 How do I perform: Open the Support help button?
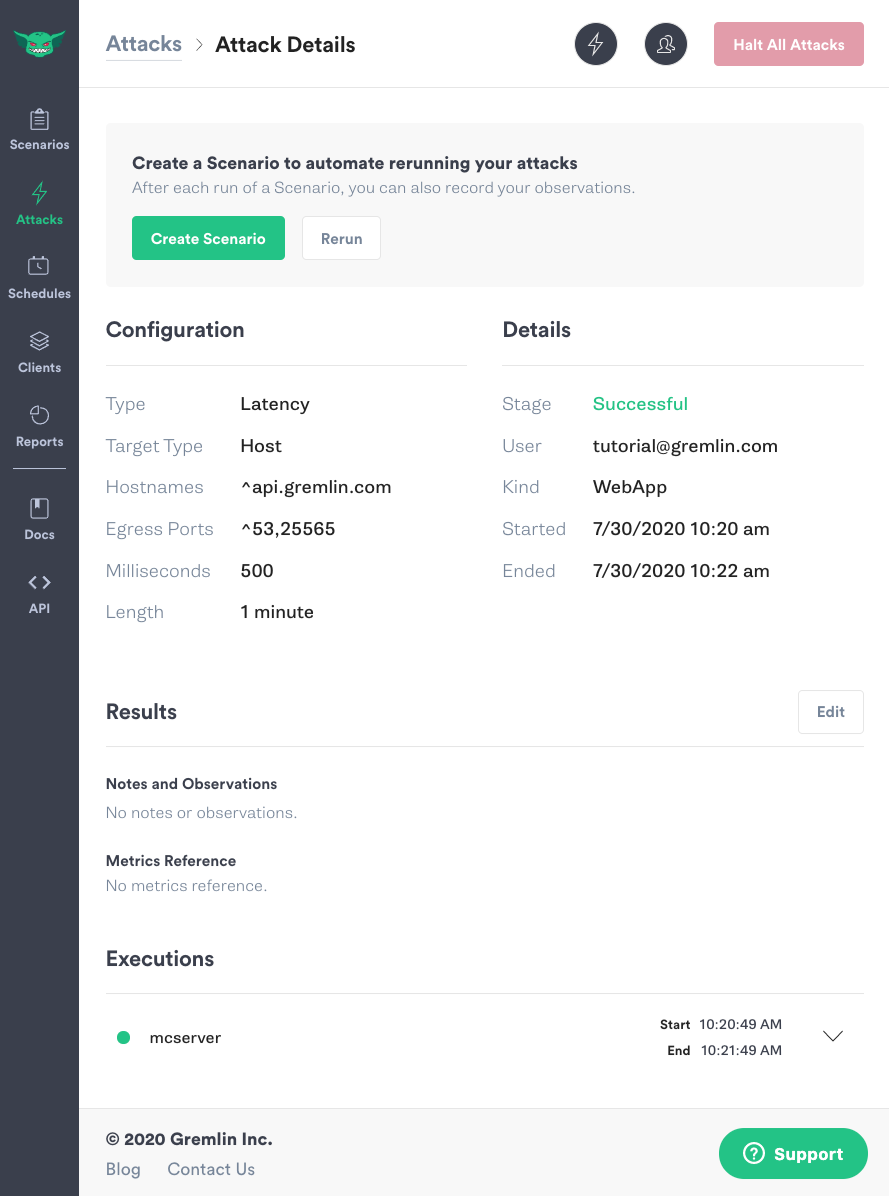(x=793, y=1153)
